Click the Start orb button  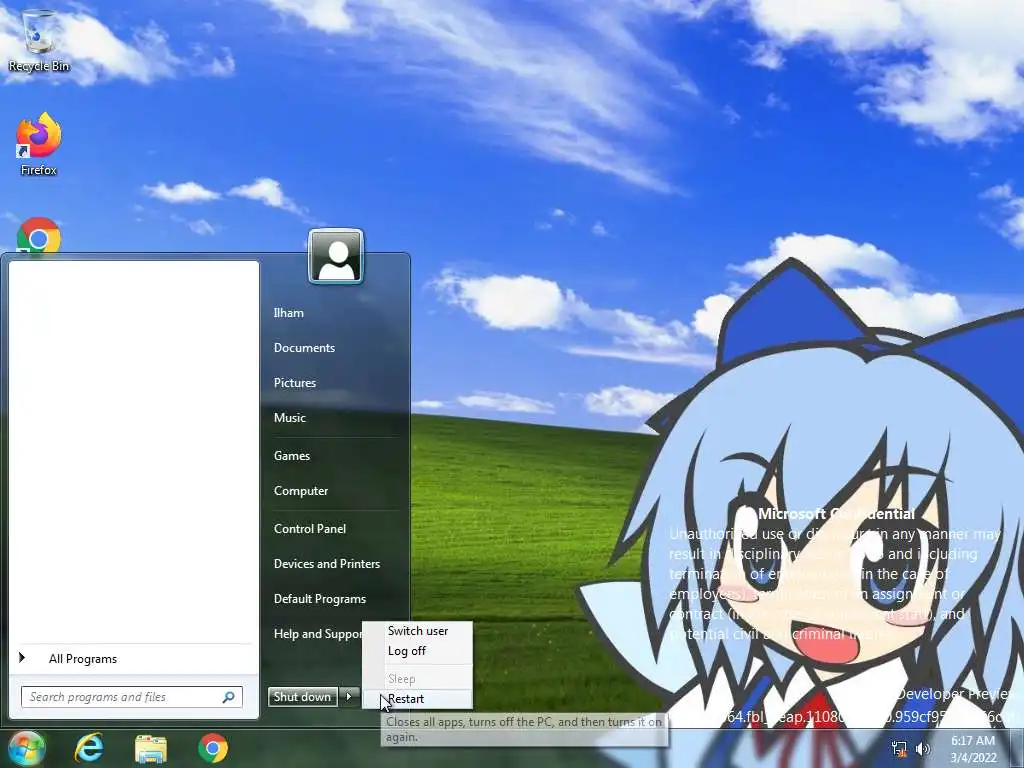[x=25, y=748]
